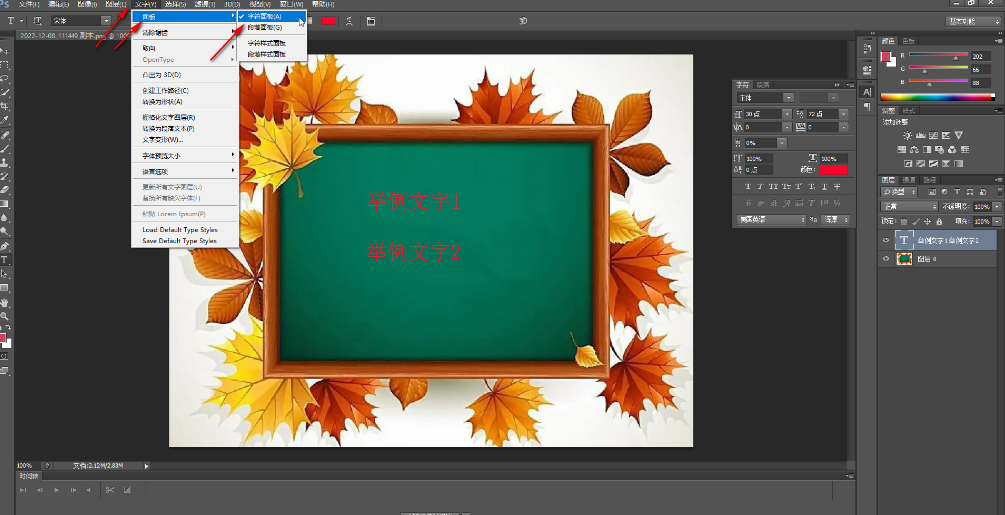Choose Load Default Type Styles menu item
The image size is (1005, 515).
pyautogui.click(x=179, y=230)
